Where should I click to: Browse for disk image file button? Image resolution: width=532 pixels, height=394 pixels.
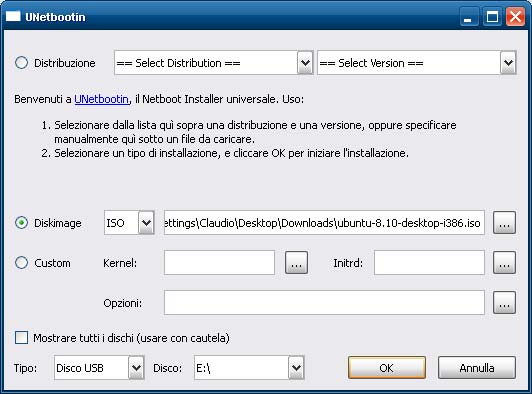[504, 223]
